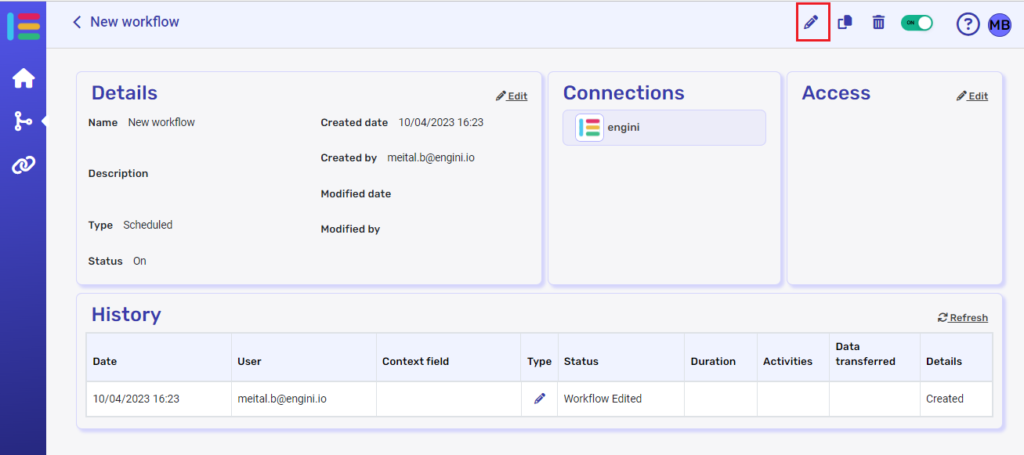
Task: Open the MB user profile avatar
Action: tap(999, 24)
